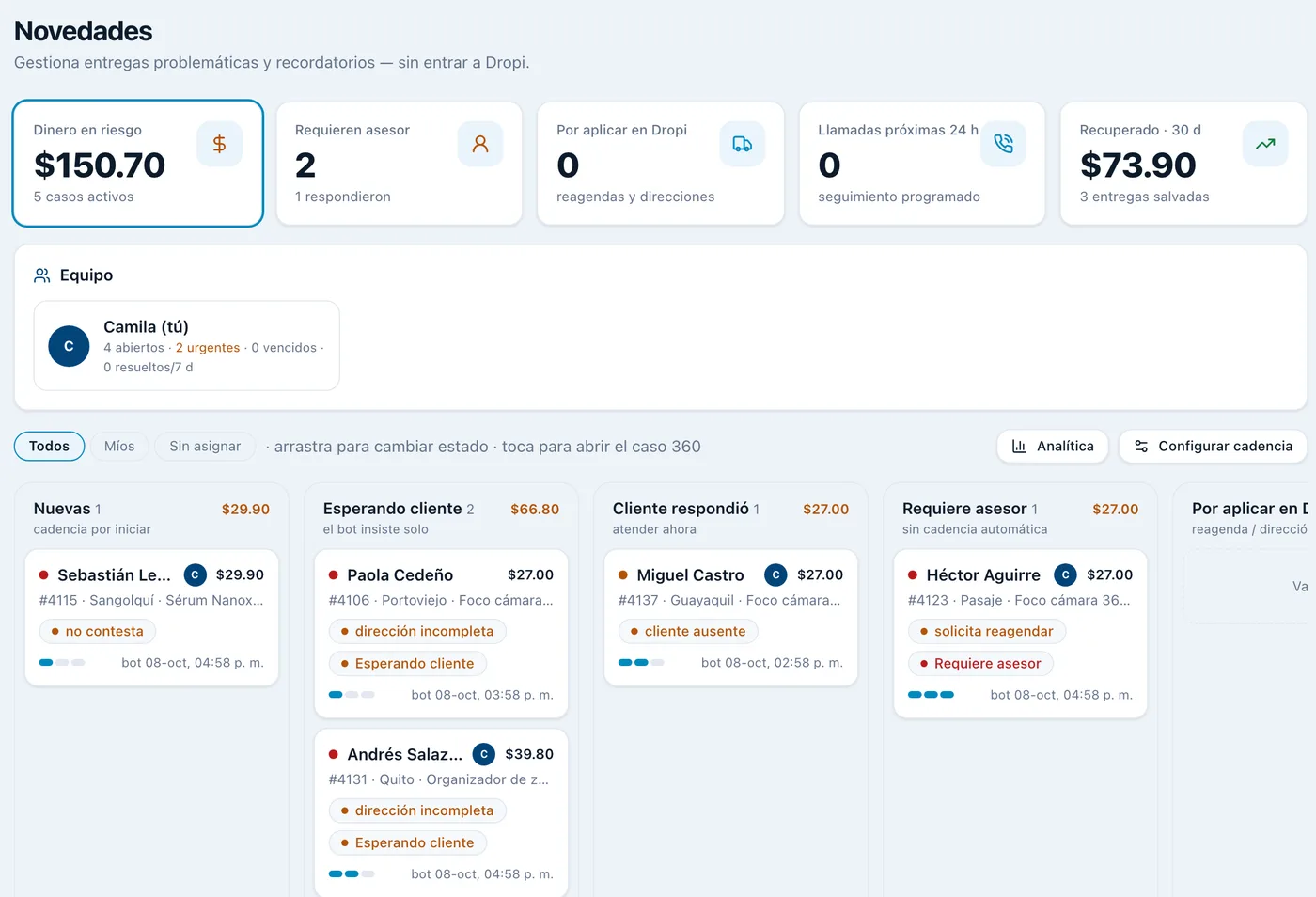1316x897 pixels.
Task: Click the Requiere asesor status badge
Action: click(980, 663)
